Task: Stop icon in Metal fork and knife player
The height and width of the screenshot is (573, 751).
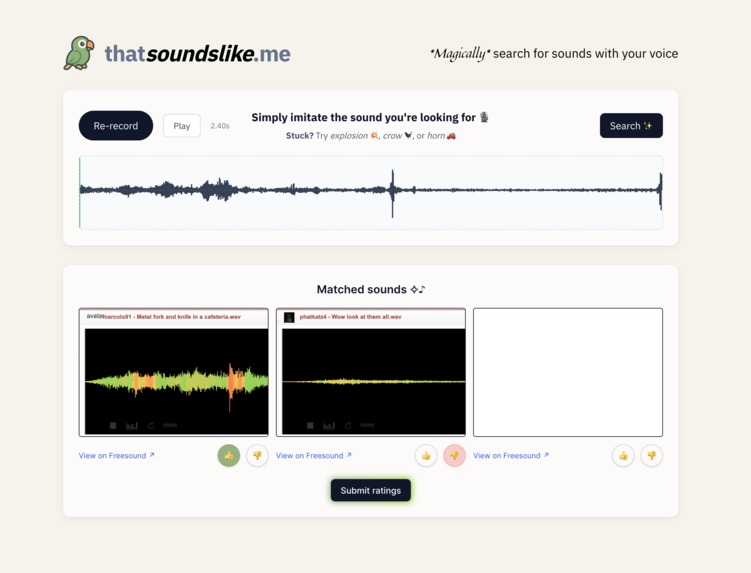Action: coord(113,425)
